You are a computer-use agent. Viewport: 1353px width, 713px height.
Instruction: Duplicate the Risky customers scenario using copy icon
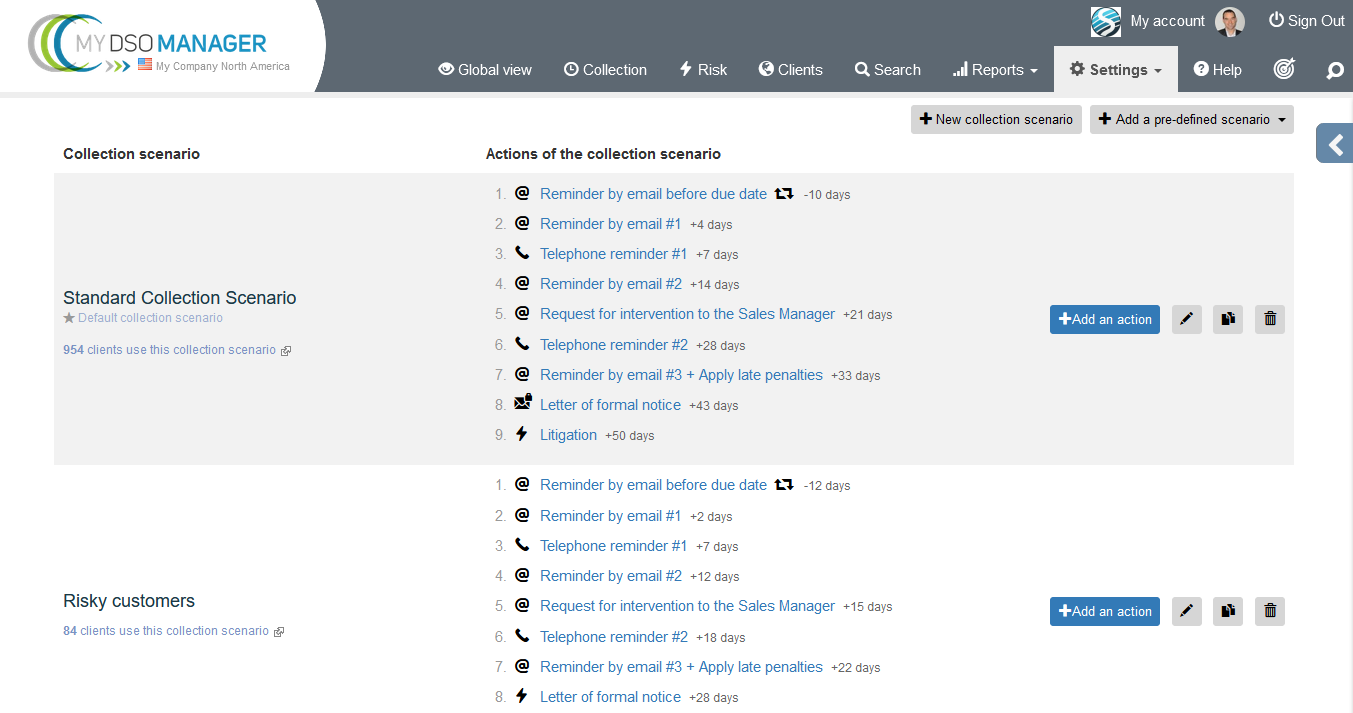1228,611
